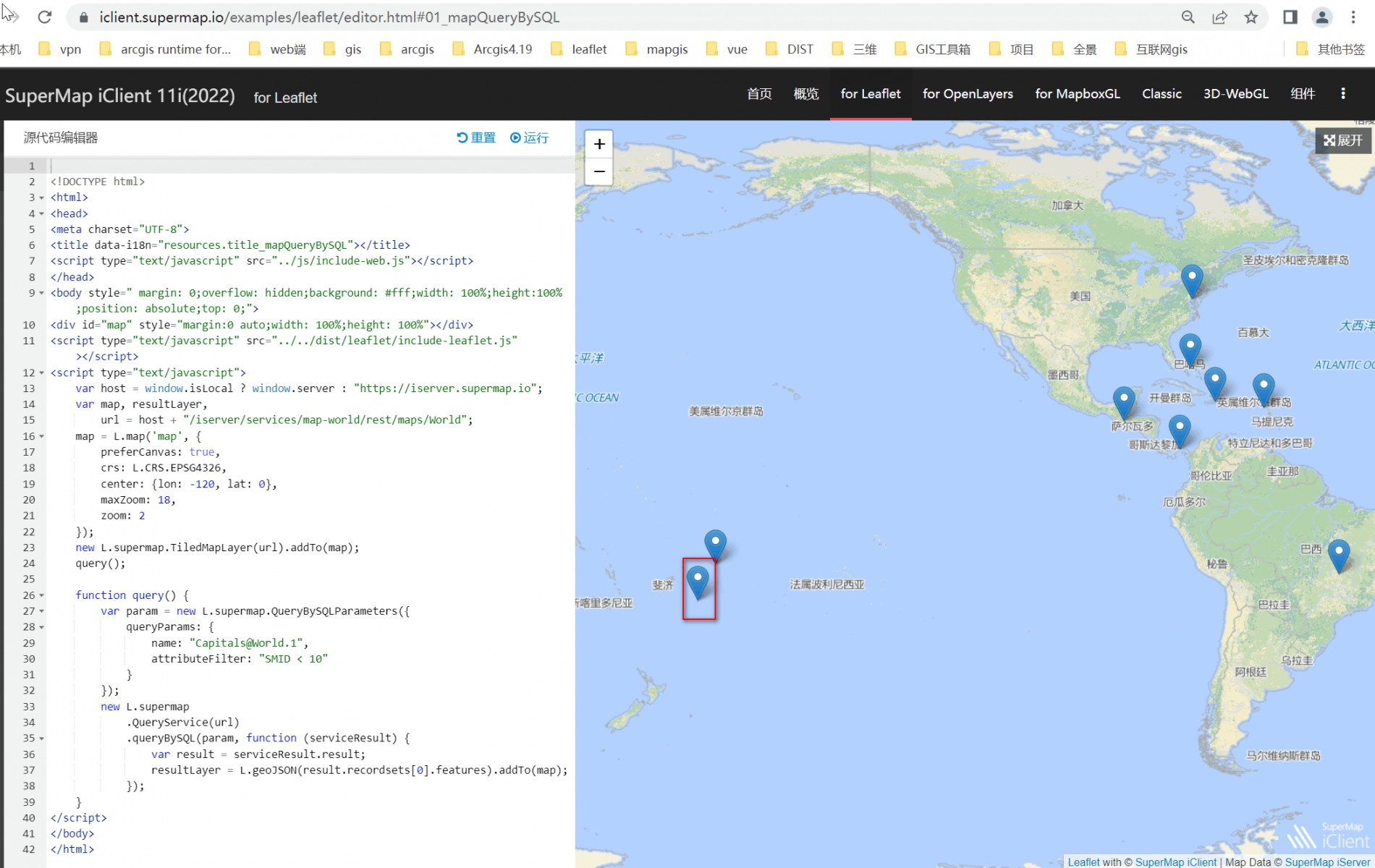Viewport: 1375px width, 868px height.
Task: View site info lock icon
Action: coord(84,17)
